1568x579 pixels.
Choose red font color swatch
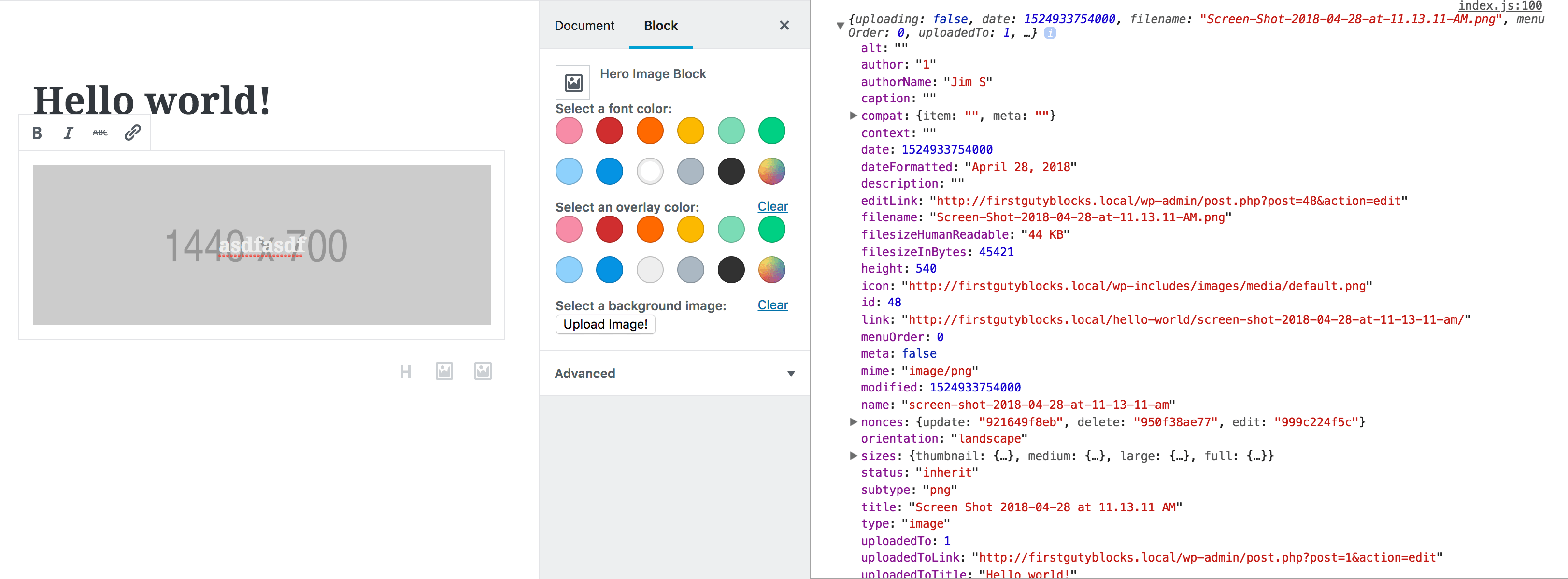coord(609,131)
